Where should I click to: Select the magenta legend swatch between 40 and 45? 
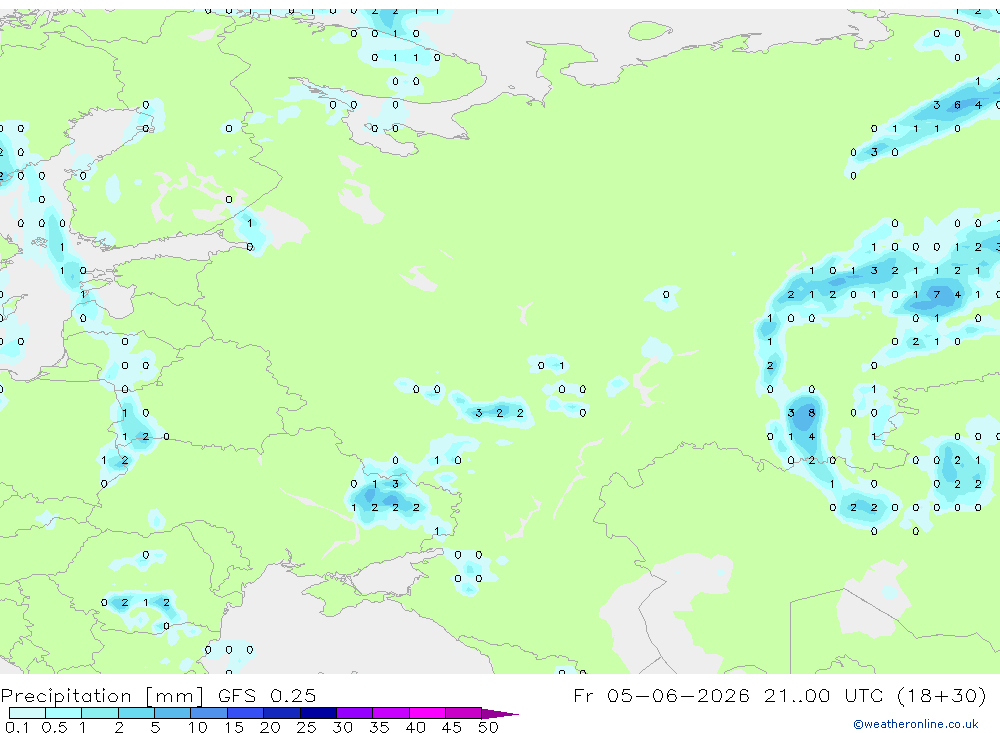(x=427, y=713)
